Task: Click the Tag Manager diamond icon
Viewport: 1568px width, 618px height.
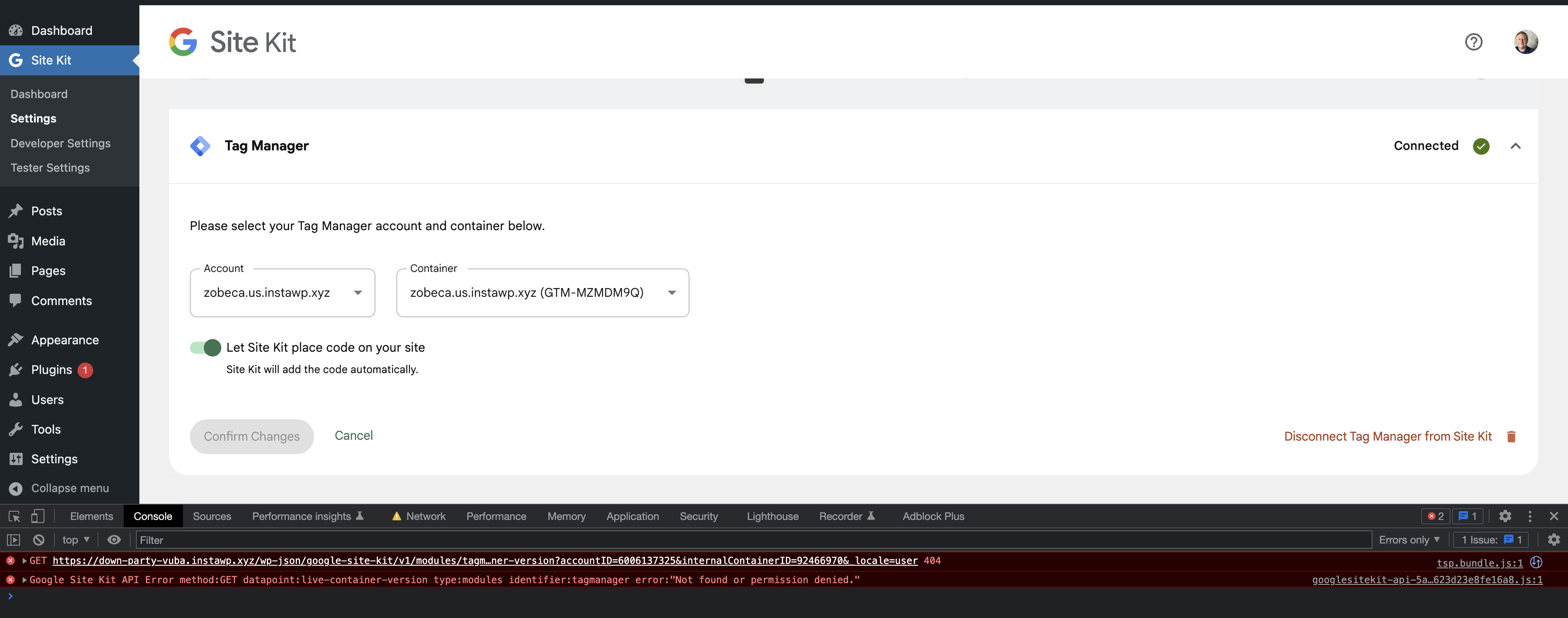Action: click(x=199, y=146)
